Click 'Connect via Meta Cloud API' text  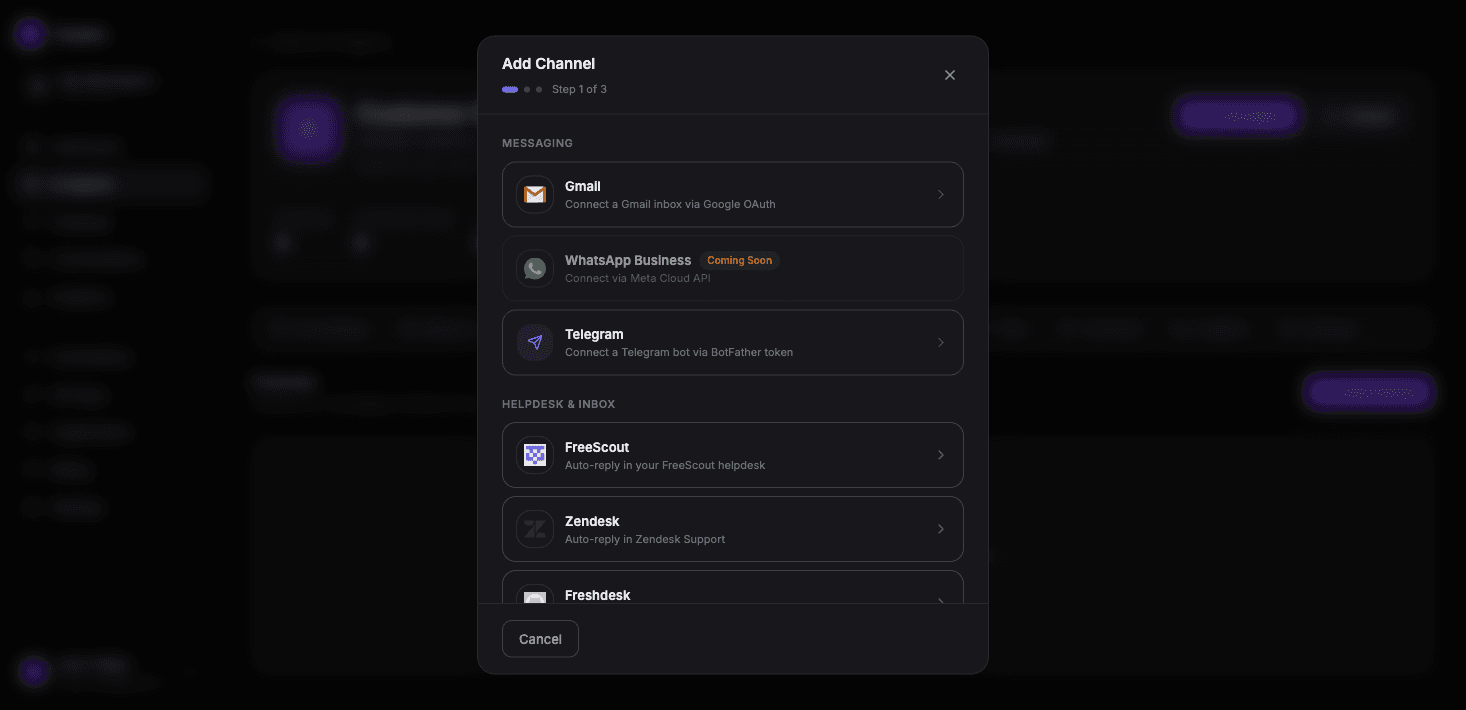[x=638, y=278]
